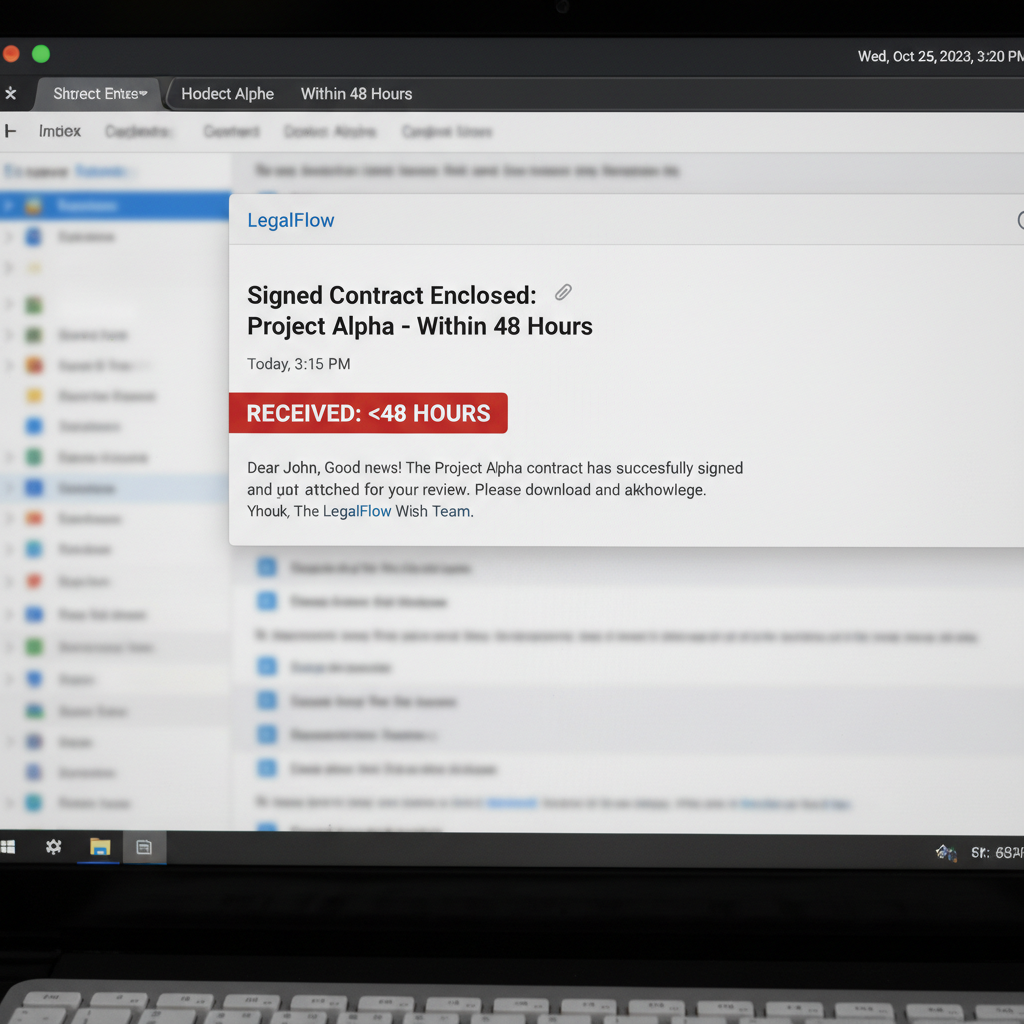Click the red RECEIVED: <48 HOURS badge

tap(368, 413)
